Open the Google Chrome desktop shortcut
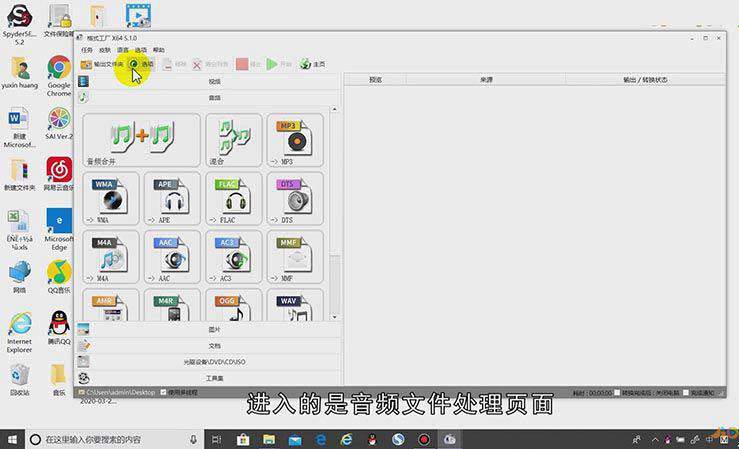This screenshot has width=739, height=449. (x=59, y=75)
